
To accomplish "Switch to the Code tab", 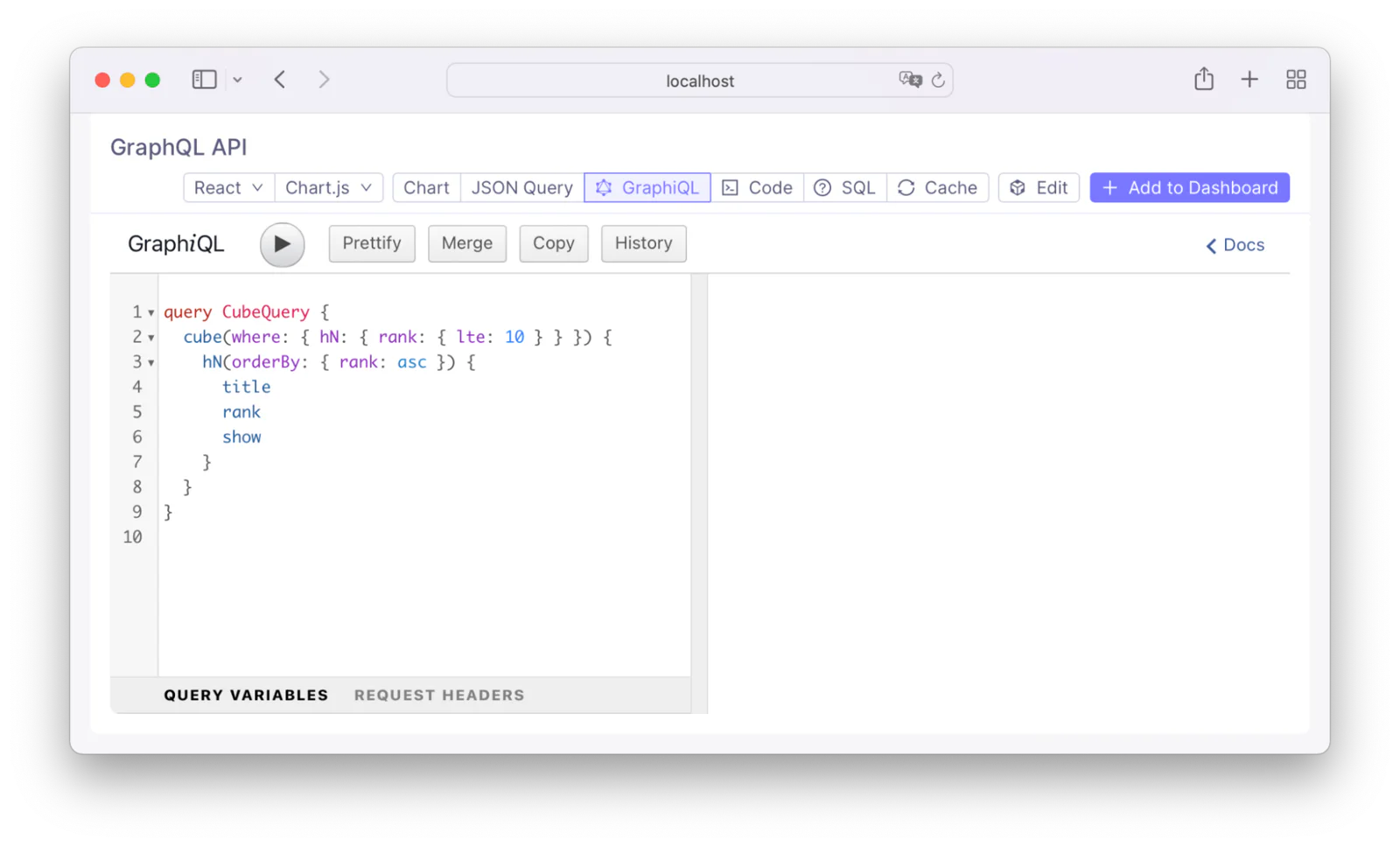I will (757, 188).
